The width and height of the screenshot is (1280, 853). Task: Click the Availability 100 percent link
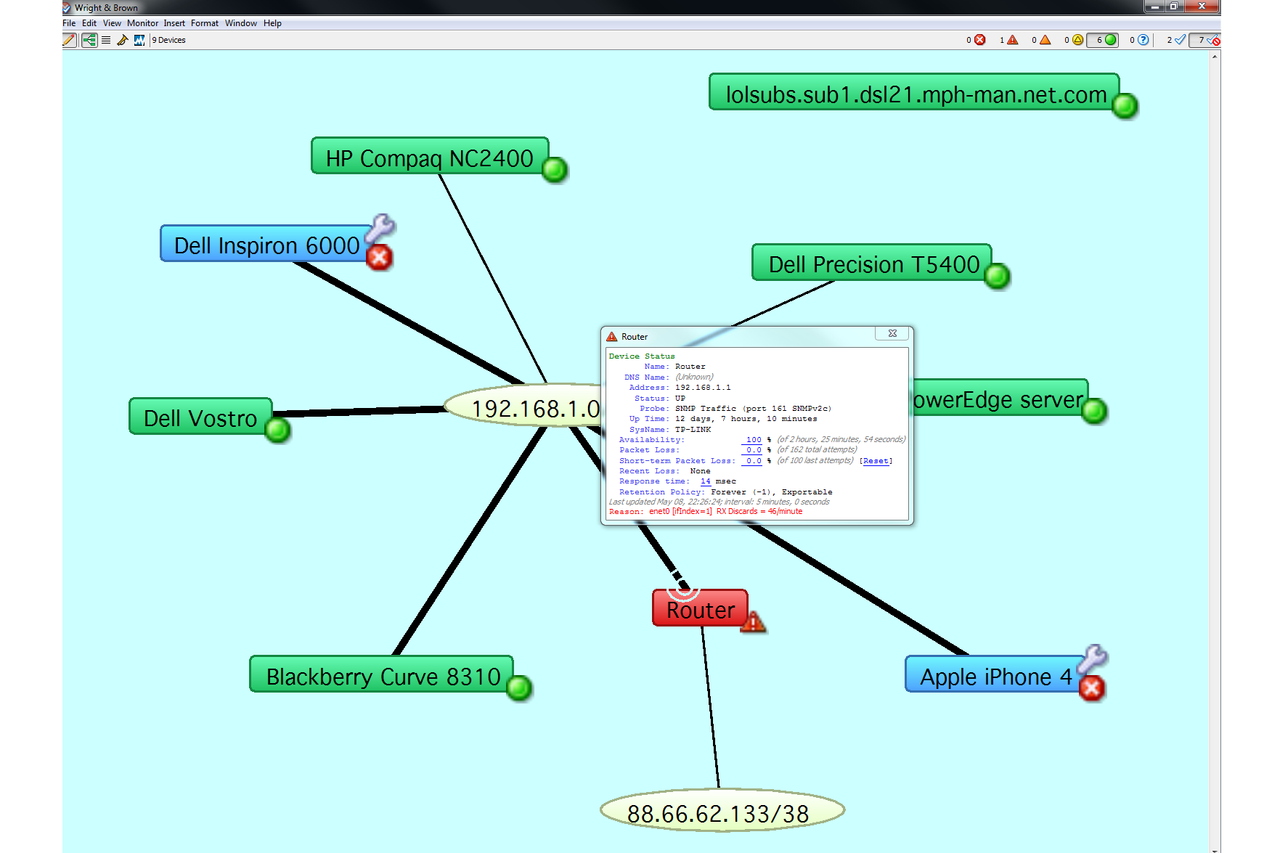752,440
